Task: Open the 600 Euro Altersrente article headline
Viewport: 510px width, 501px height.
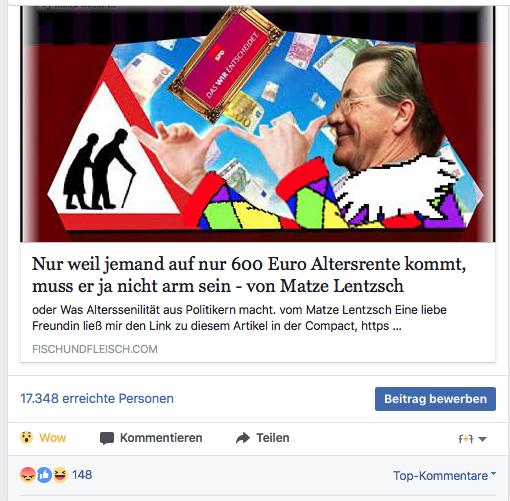Action: 249,275
